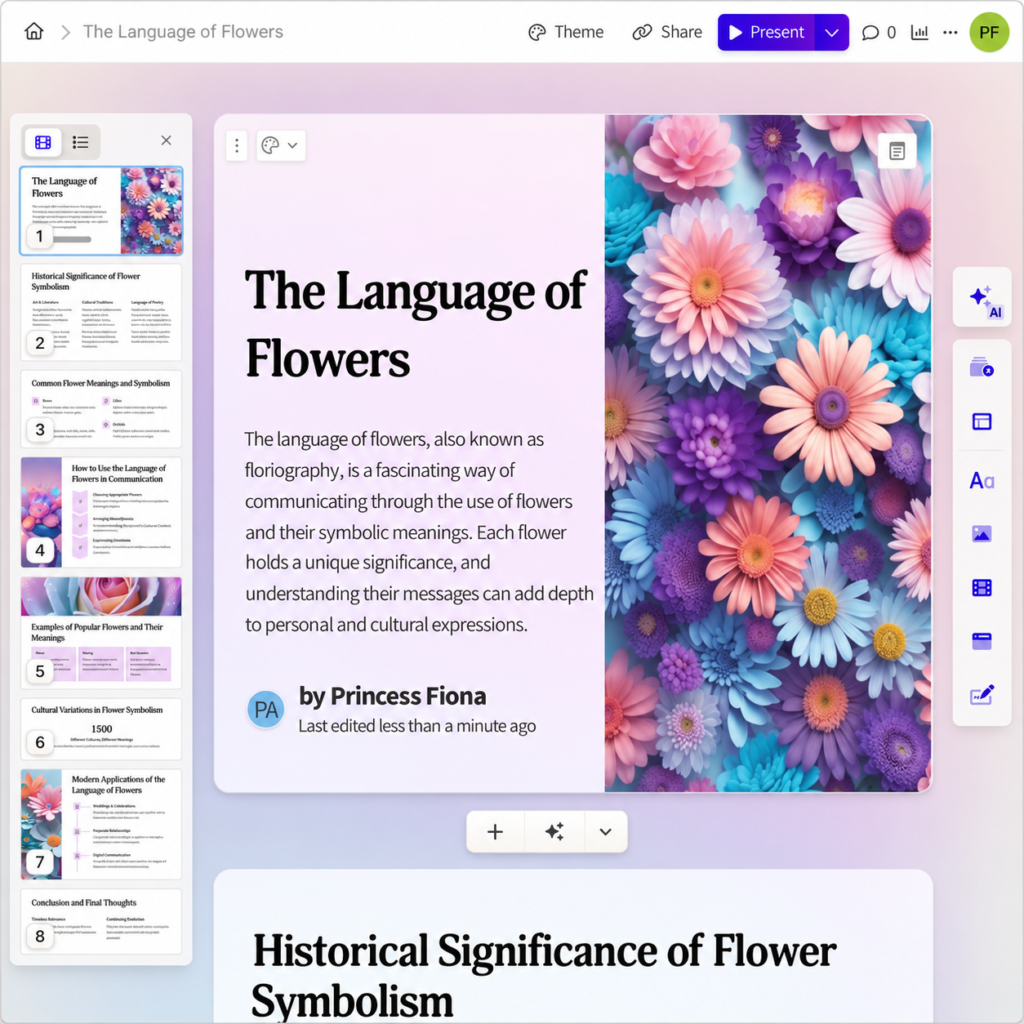1024x1024 pixels.
Task: Click the main title 'The Language of Flowers'
Action: point(415,324)
